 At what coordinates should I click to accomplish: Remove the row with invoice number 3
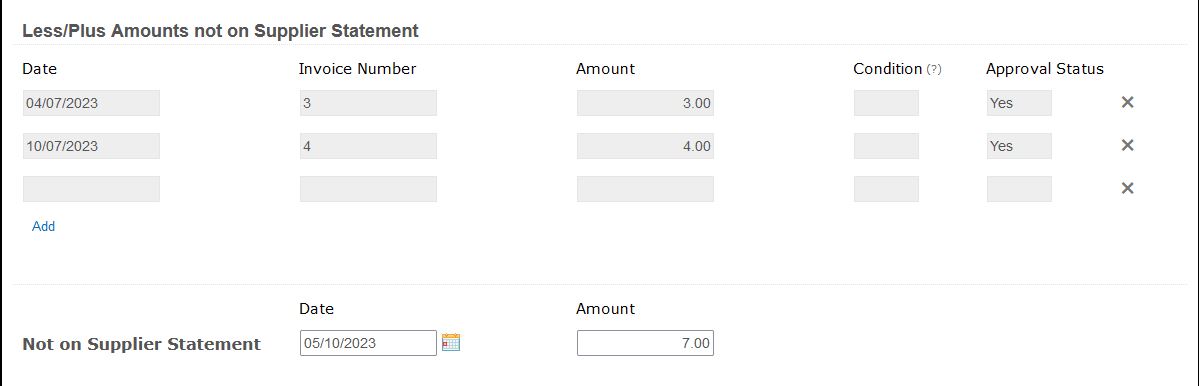click(x=1126, y=102)
